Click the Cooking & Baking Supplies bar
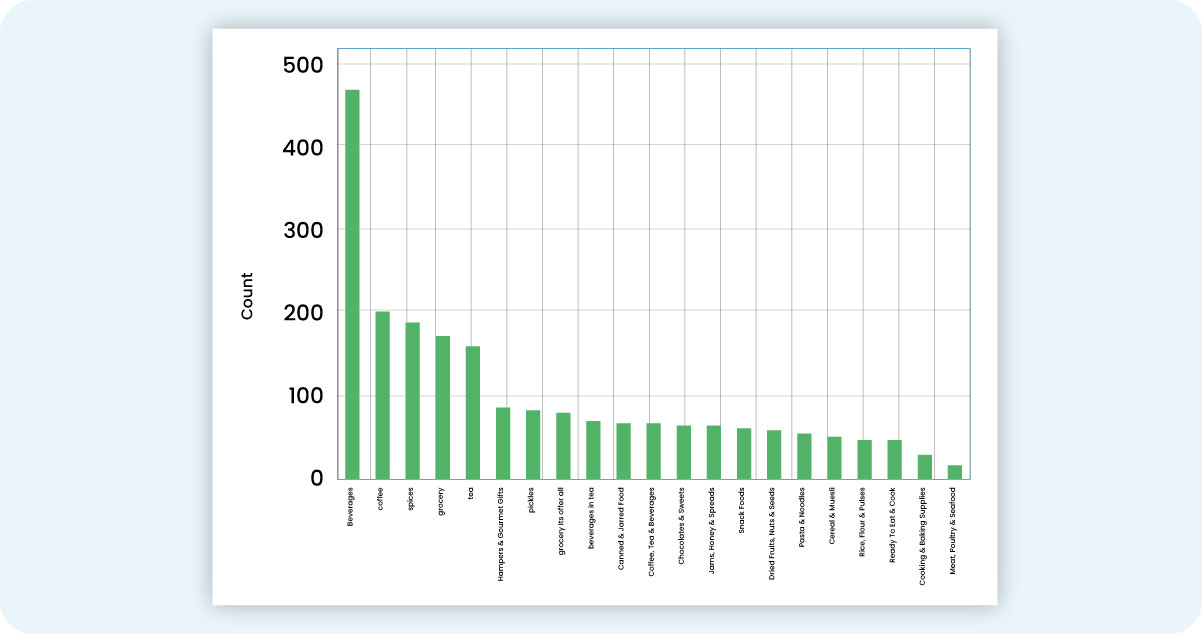 coord(925,467)
